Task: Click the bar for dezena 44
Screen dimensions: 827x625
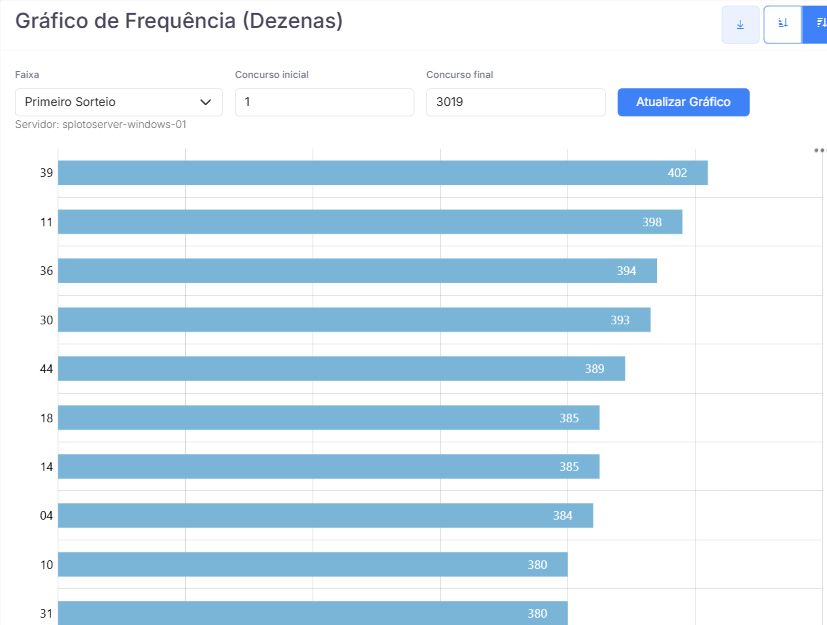Action: [x=342, y=369]
